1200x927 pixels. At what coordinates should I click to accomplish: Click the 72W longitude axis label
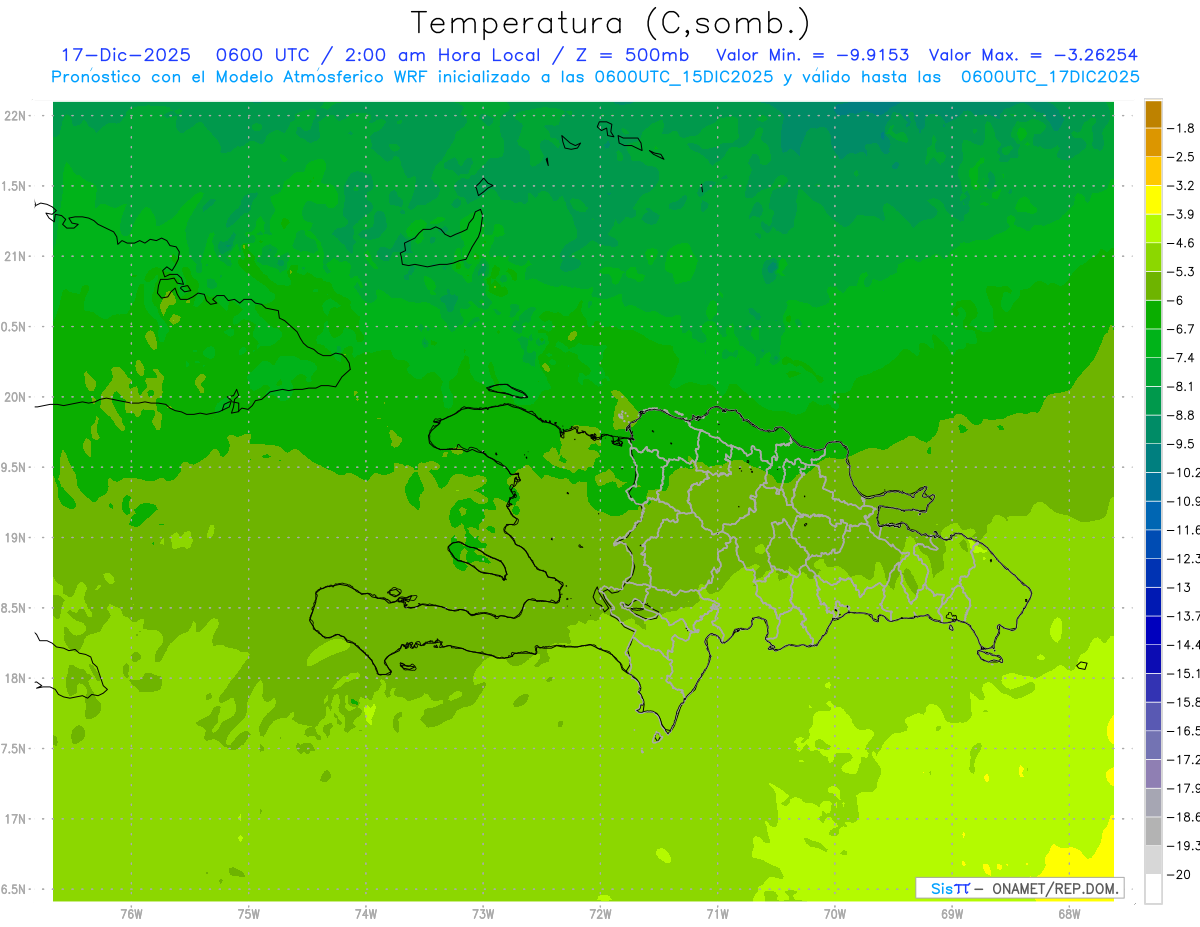coord(600,913)
